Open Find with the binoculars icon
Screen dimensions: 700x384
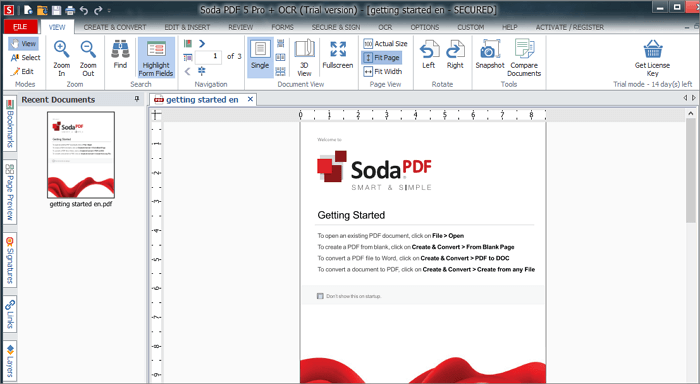tap(120, 54)
